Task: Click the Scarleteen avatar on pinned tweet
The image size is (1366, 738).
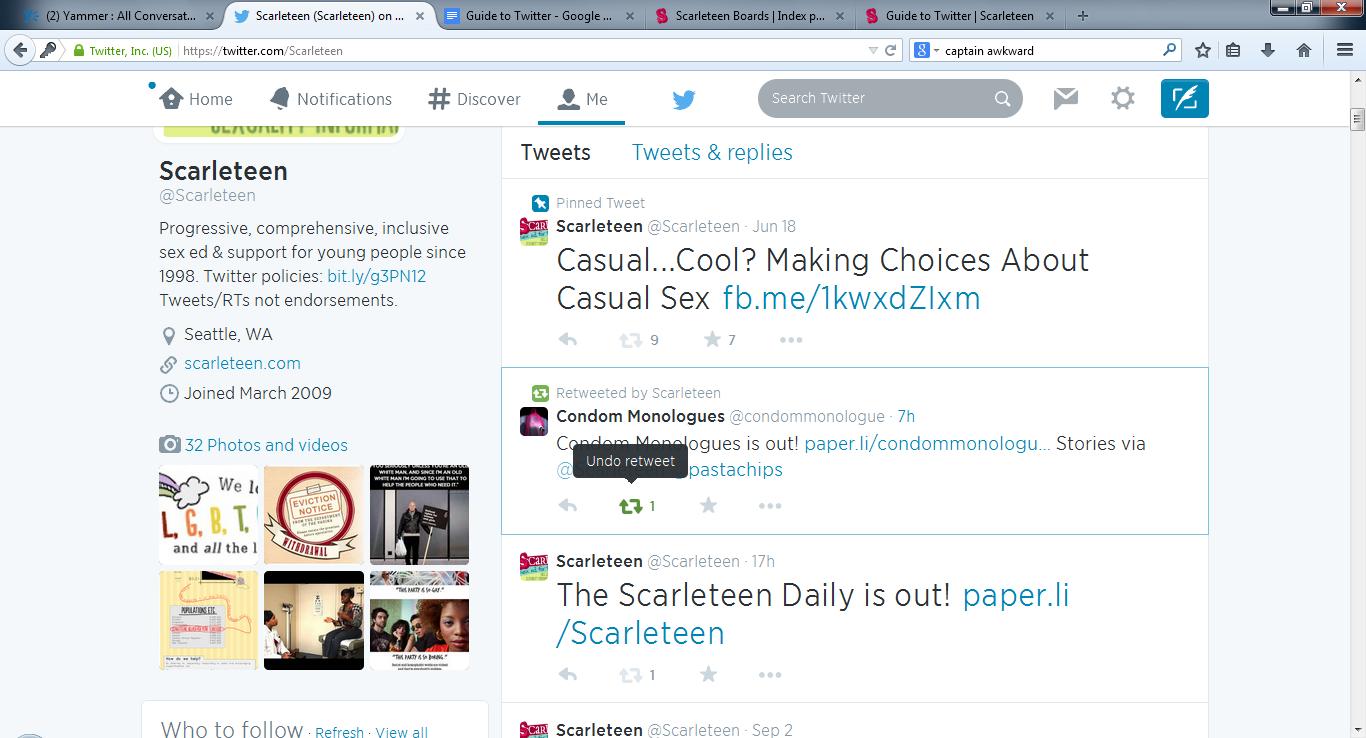Action: 534,231
